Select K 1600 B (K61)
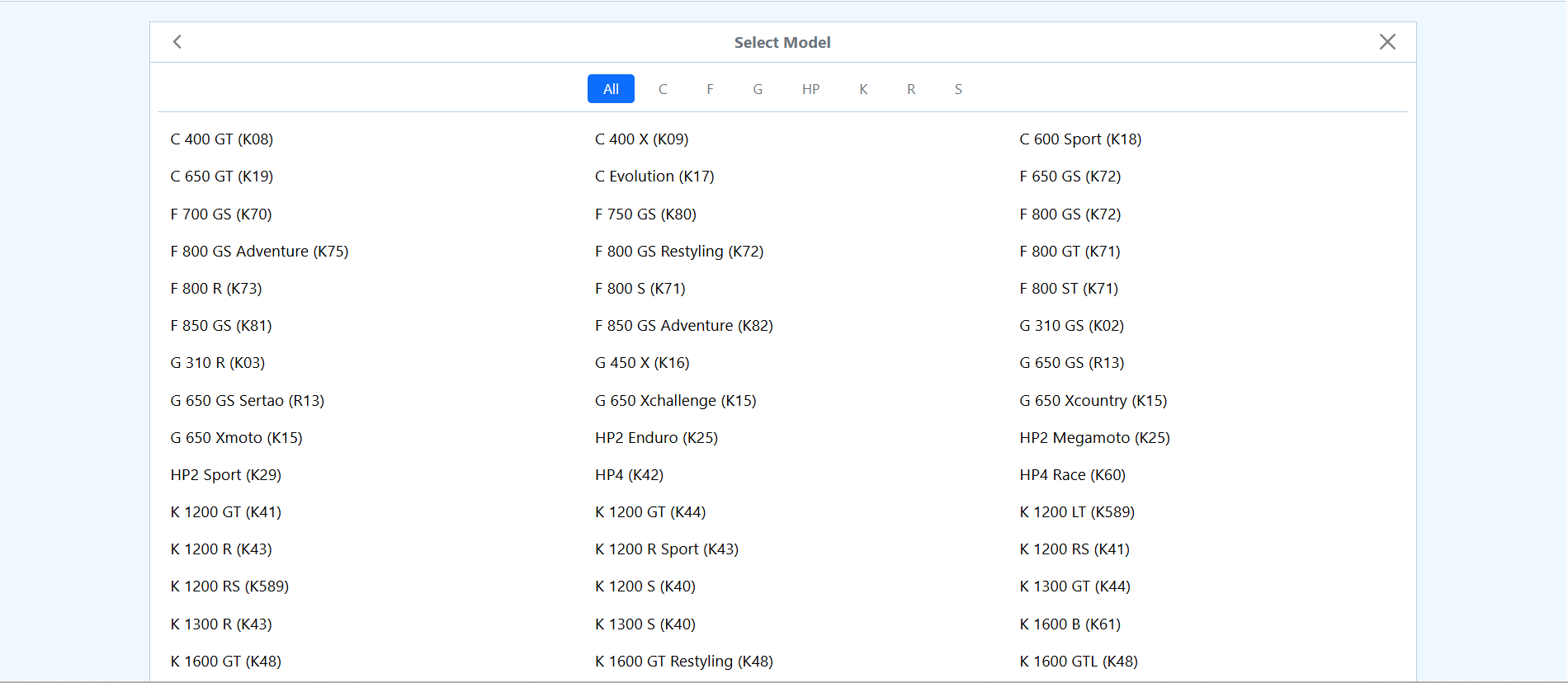The image size is (1568, 683). tap(1070, 624)
